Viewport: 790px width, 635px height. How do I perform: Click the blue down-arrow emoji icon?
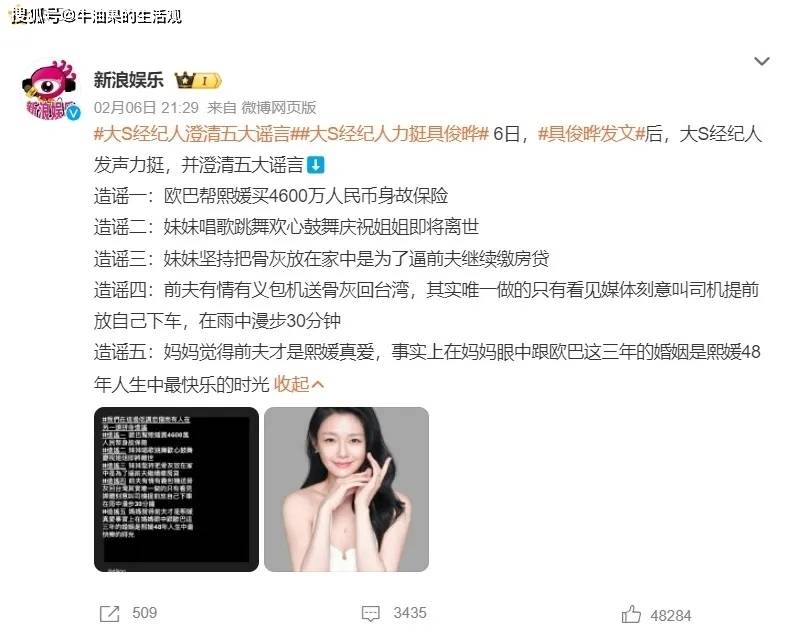(316, 165)
